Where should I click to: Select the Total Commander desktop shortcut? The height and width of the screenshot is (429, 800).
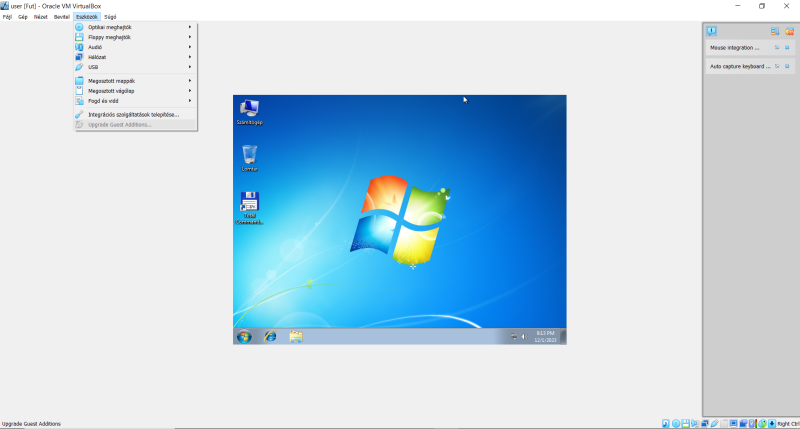[x=249, y=208]
